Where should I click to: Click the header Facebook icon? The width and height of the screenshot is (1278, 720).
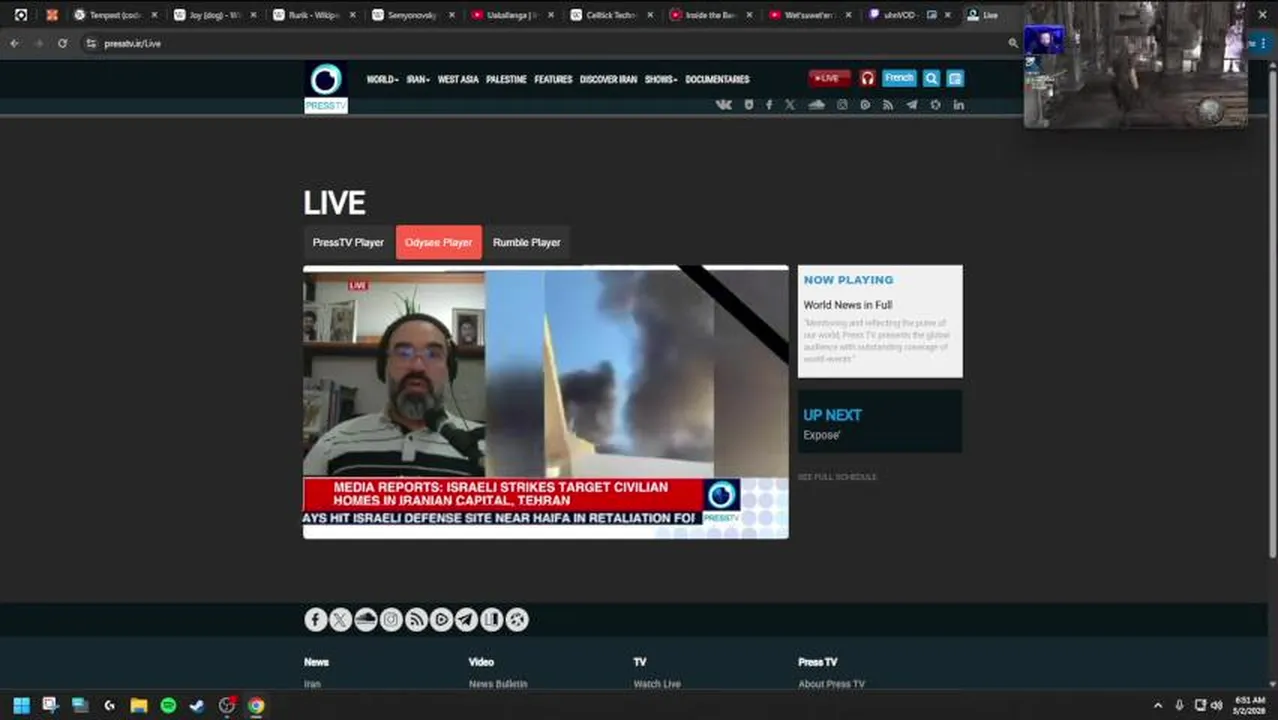769,104
